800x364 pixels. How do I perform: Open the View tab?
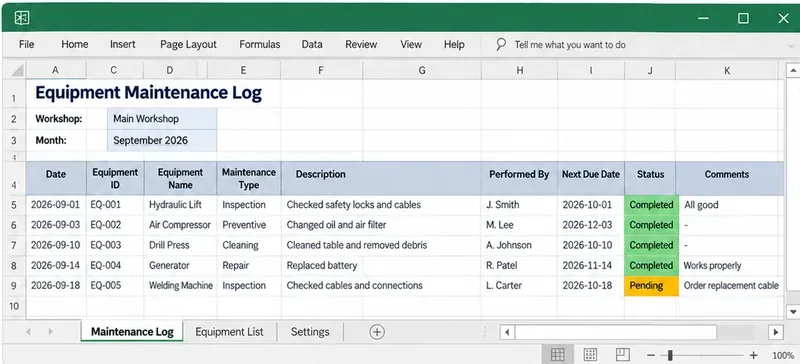click(x=411, y=44)
